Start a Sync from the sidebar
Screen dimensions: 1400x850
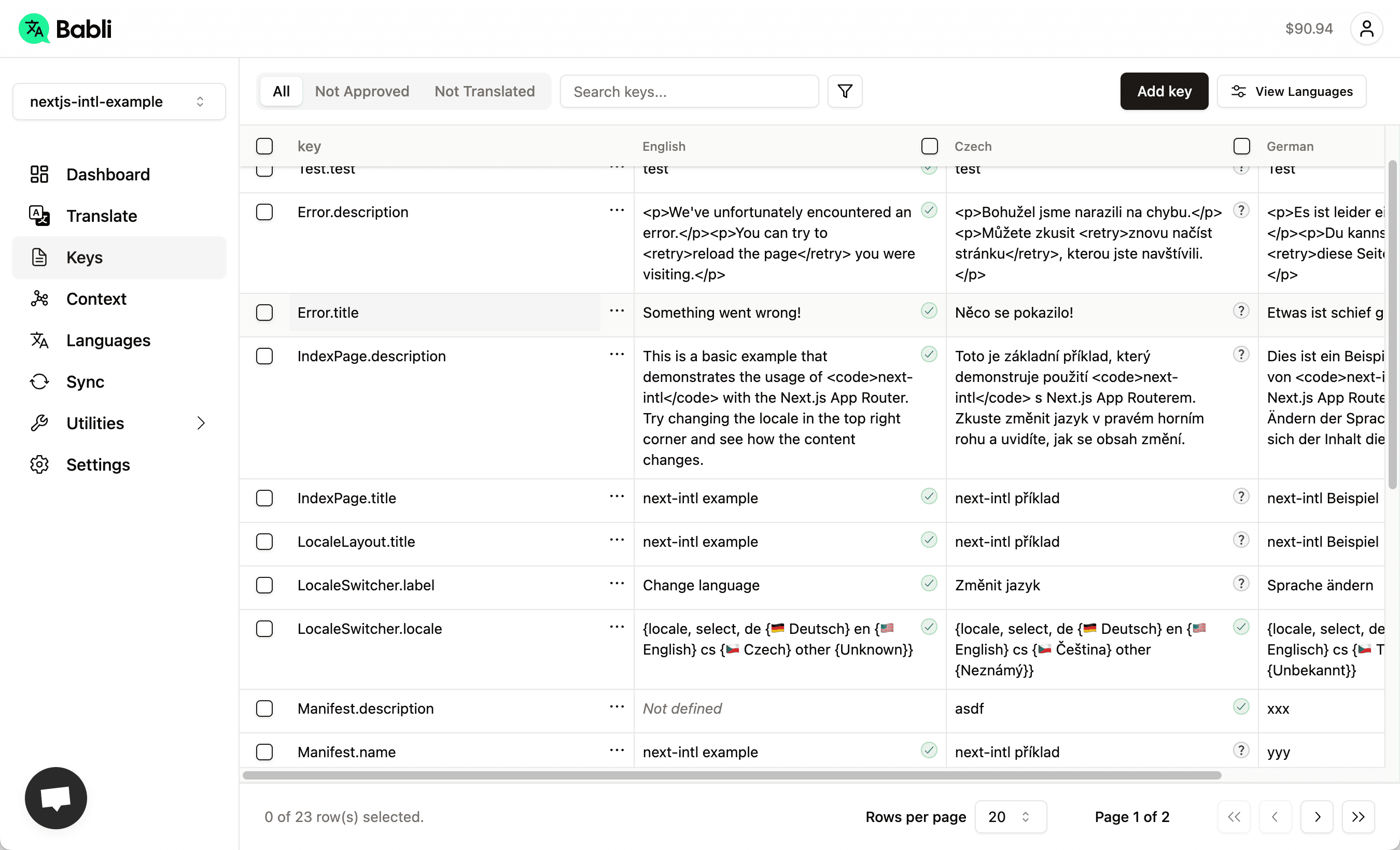coord(85,381)
